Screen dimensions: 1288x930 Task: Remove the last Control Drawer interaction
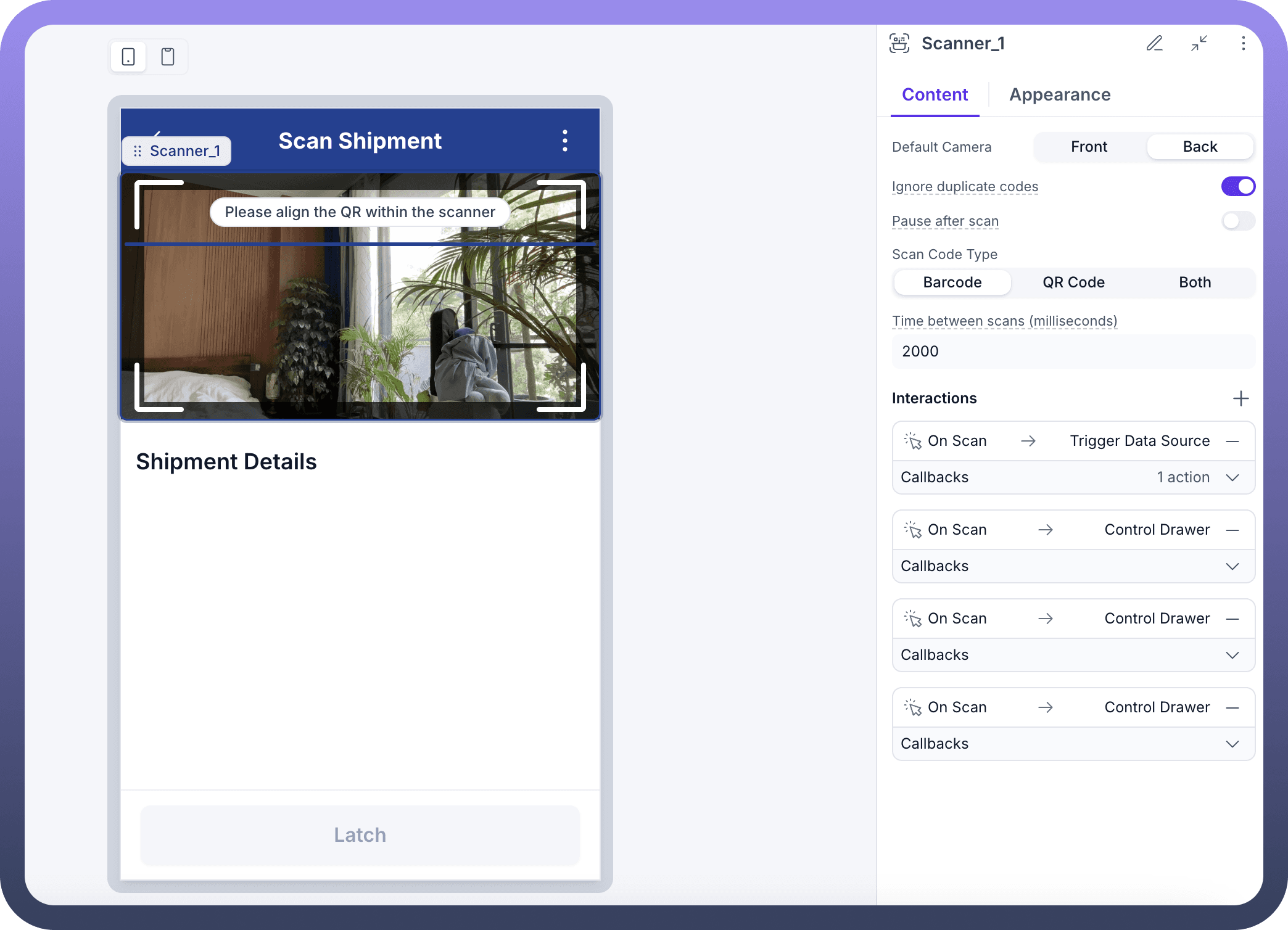tap(1232, 707)
